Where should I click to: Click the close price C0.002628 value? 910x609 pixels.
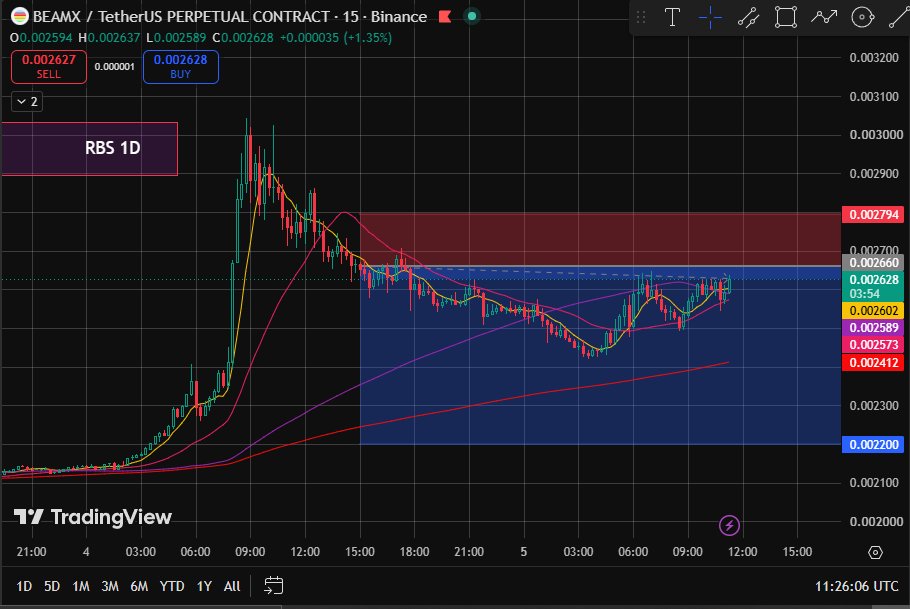click(x=243, y=38)
